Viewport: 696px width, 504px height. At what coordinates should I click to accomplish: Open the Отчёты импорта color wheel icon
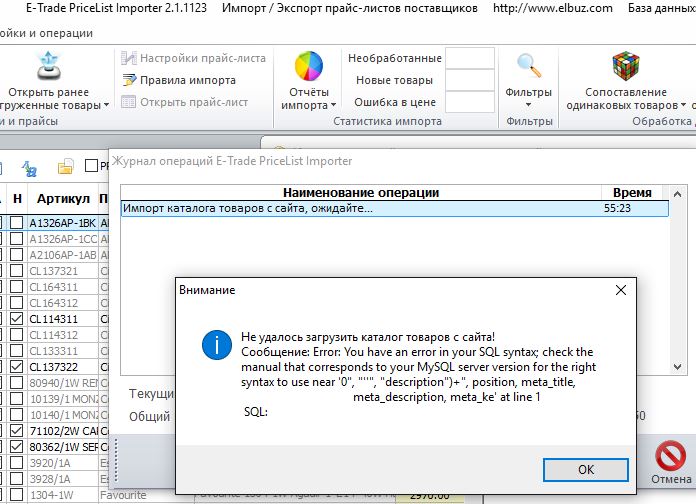pos(308,66)
